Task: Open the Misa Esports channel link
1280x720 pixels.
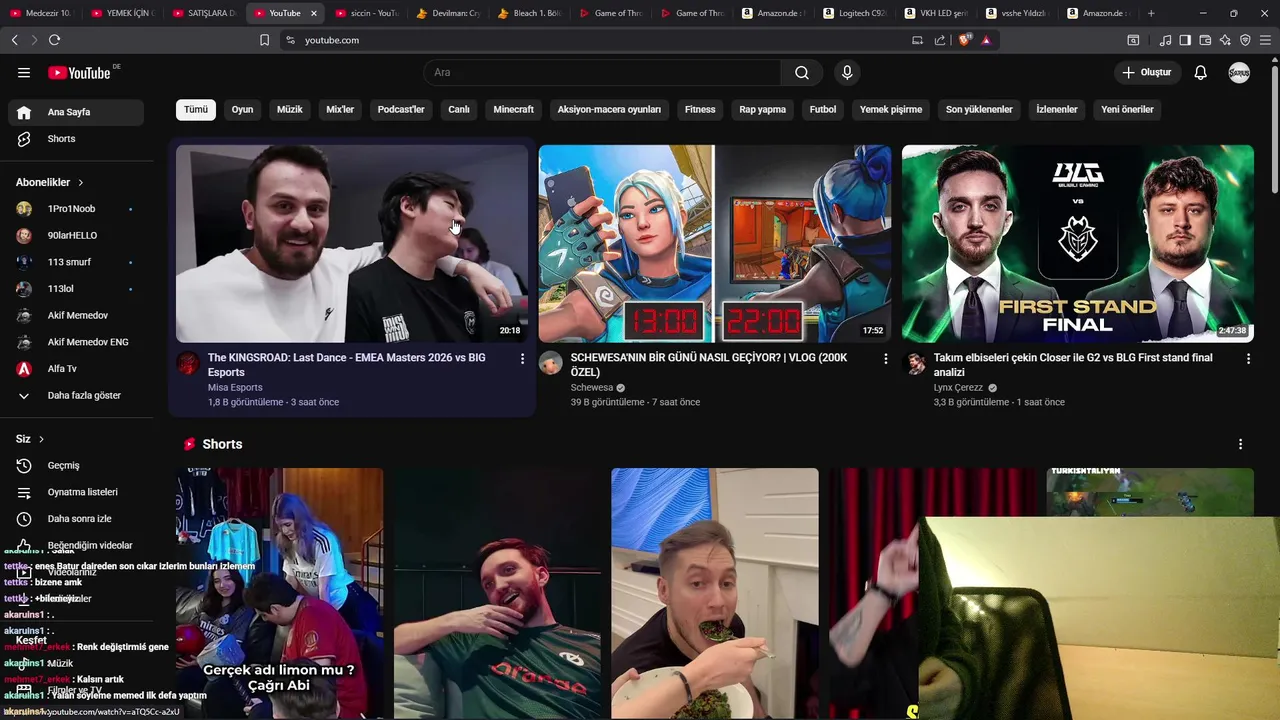Action: (x=235, y=388)
